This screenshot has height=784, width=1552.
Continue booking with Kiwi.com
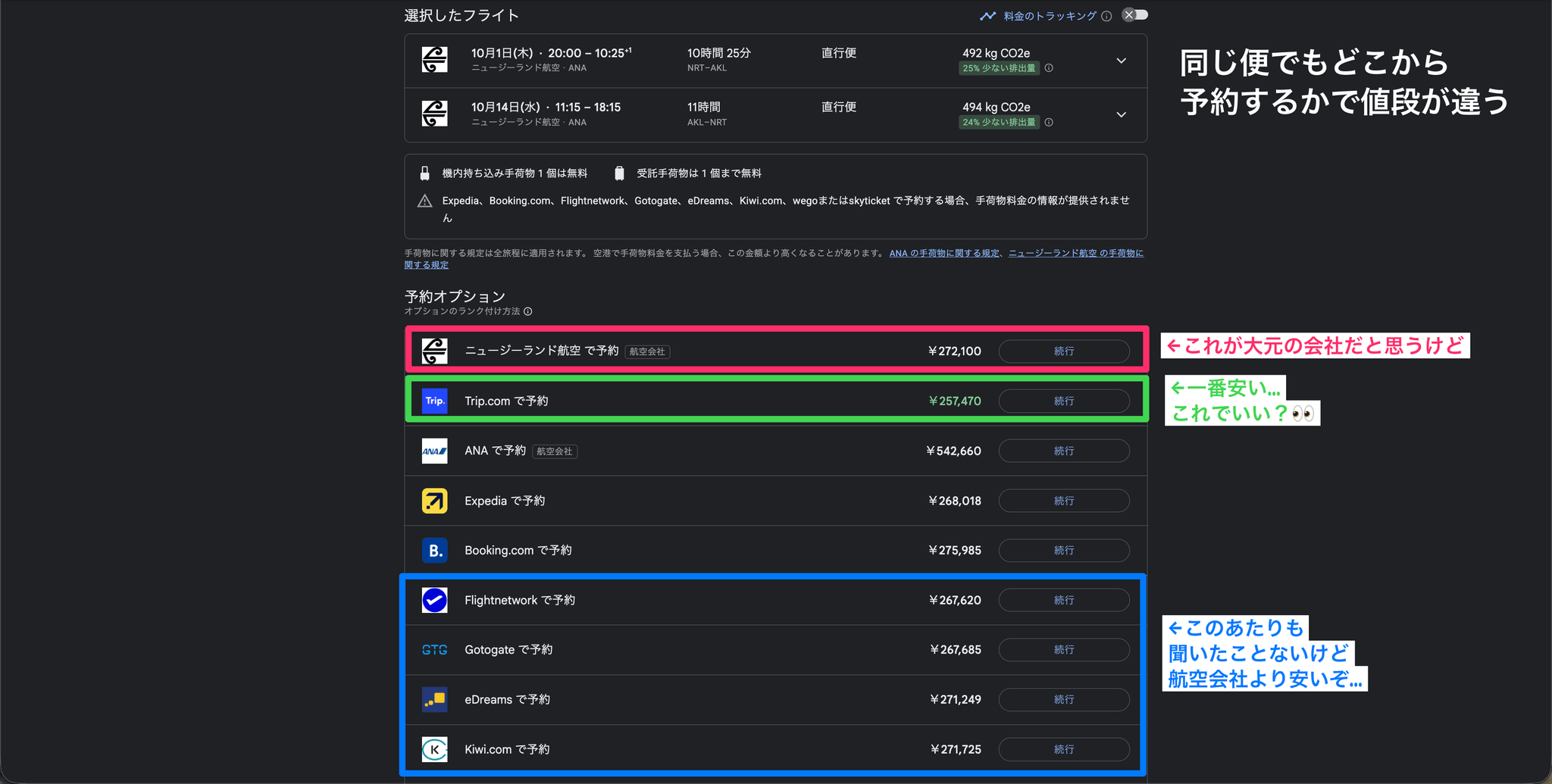(x=1064, y=749)
